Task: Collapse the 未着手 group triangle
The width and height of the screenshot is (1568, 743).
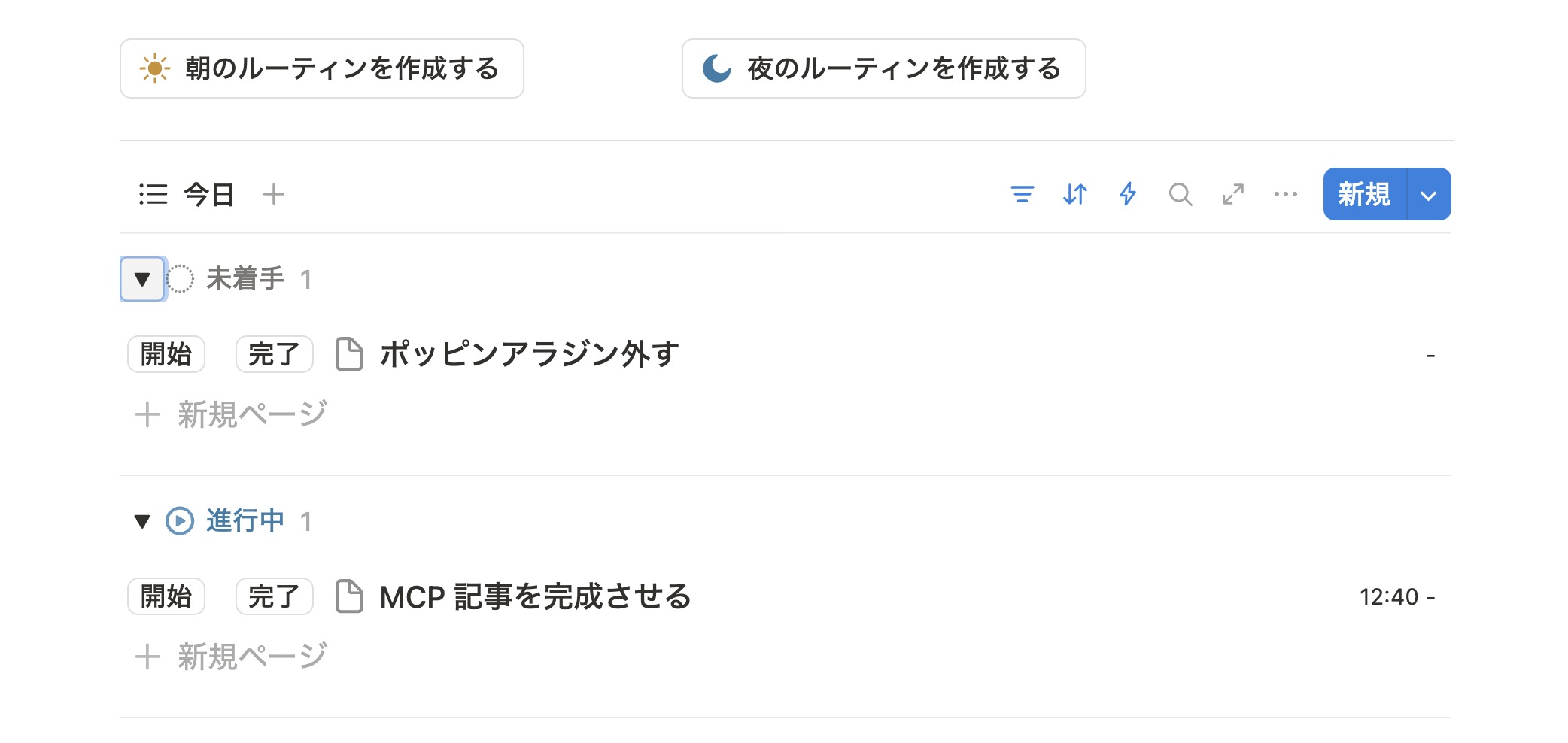Action: pos(142,279)
